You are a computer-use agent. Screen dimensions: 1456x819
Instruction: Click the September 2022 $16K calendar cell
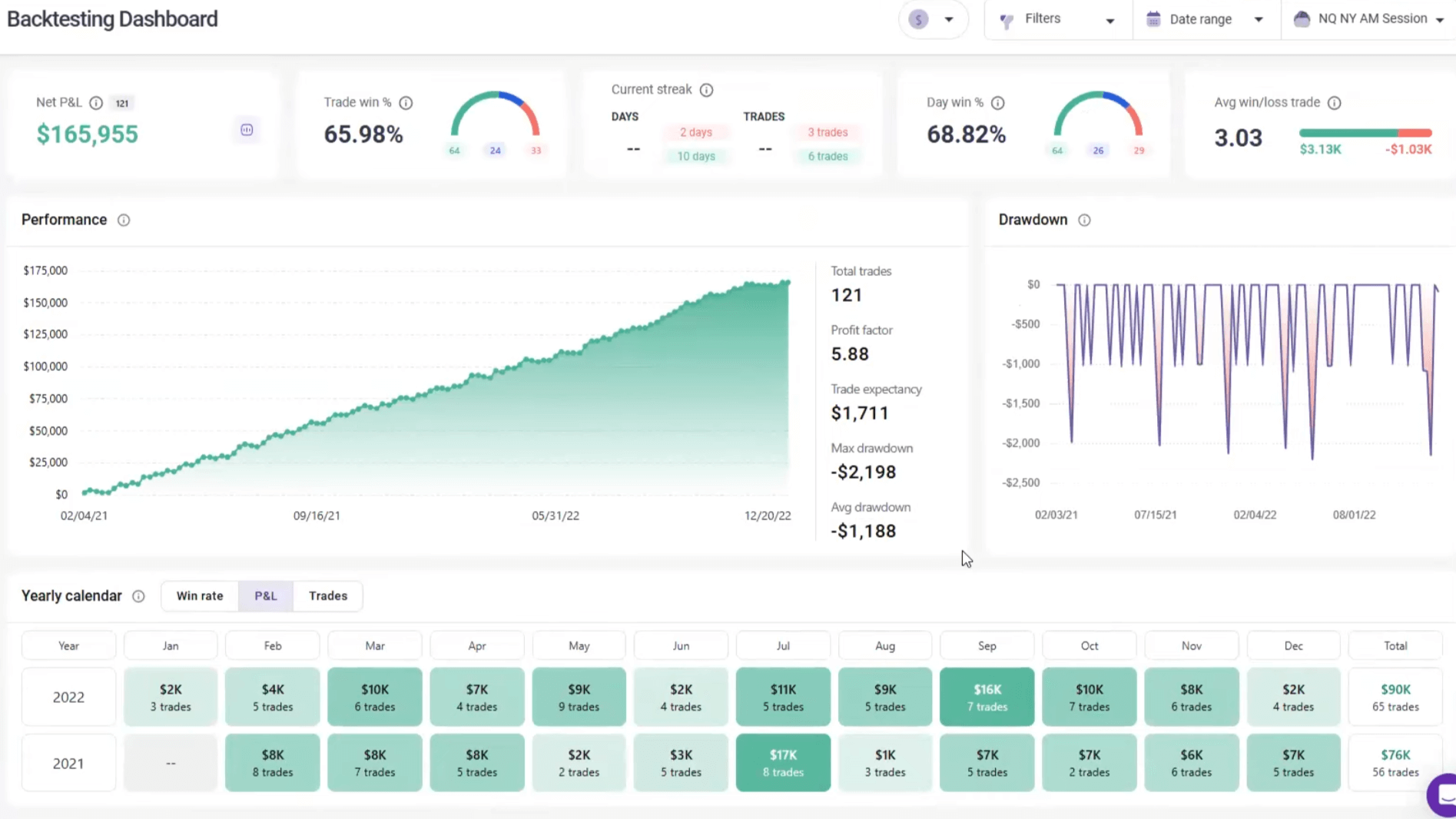tap(987, 697)
